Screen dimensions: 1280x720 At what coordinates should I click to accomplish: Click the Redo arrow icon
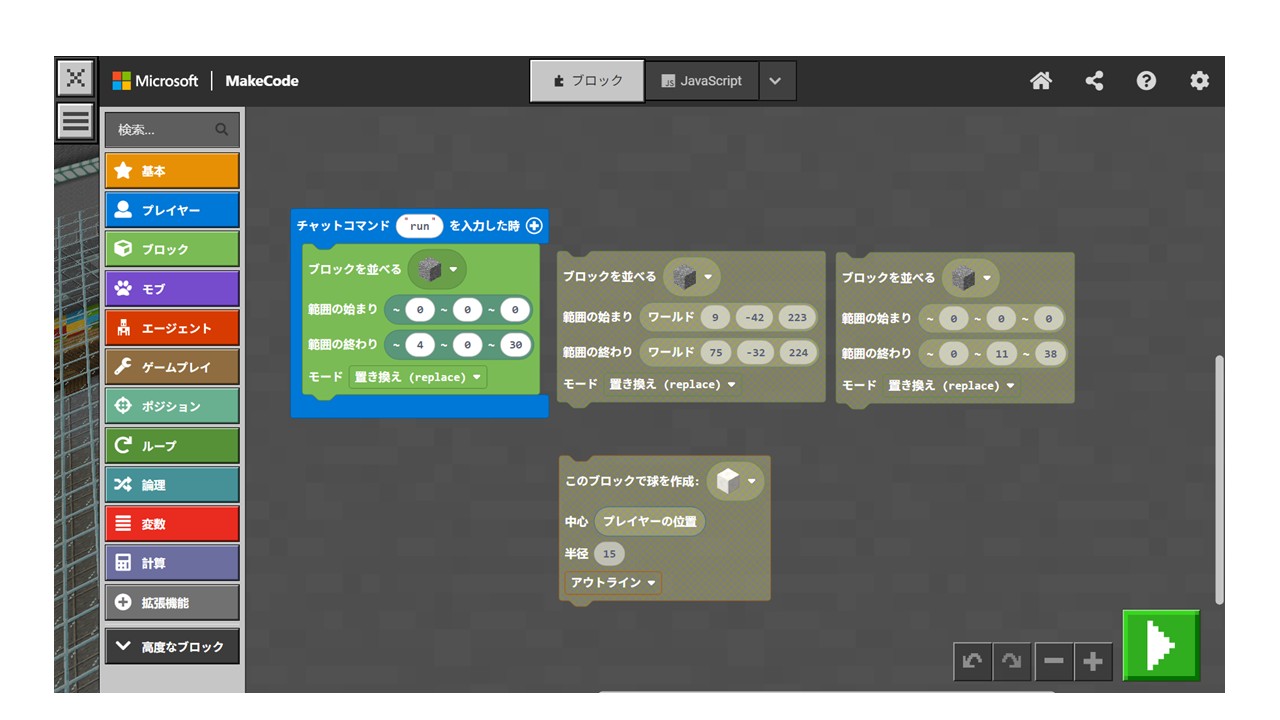(1012, 662)
